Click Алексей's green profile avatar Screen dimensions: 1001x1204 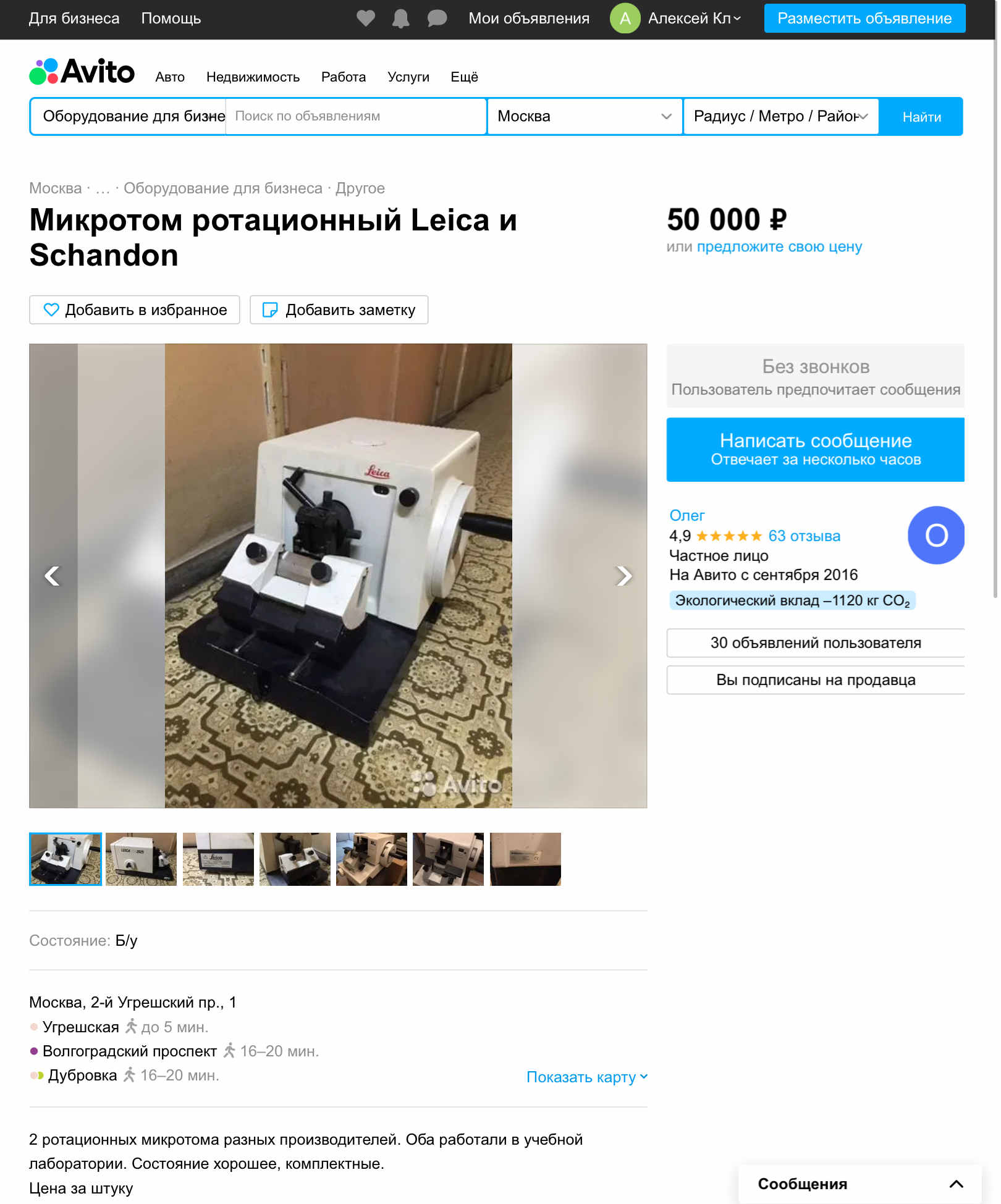(x=627, y=19)
